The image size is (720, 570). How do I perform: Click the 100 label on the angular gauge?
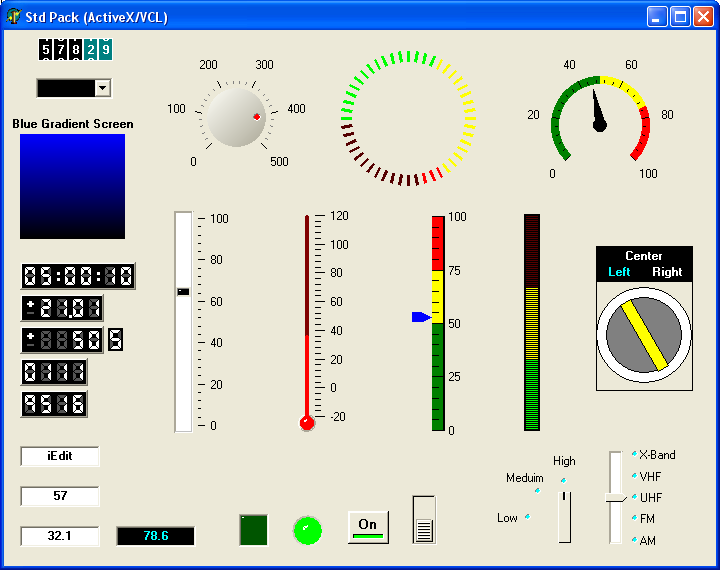[648, 174]
